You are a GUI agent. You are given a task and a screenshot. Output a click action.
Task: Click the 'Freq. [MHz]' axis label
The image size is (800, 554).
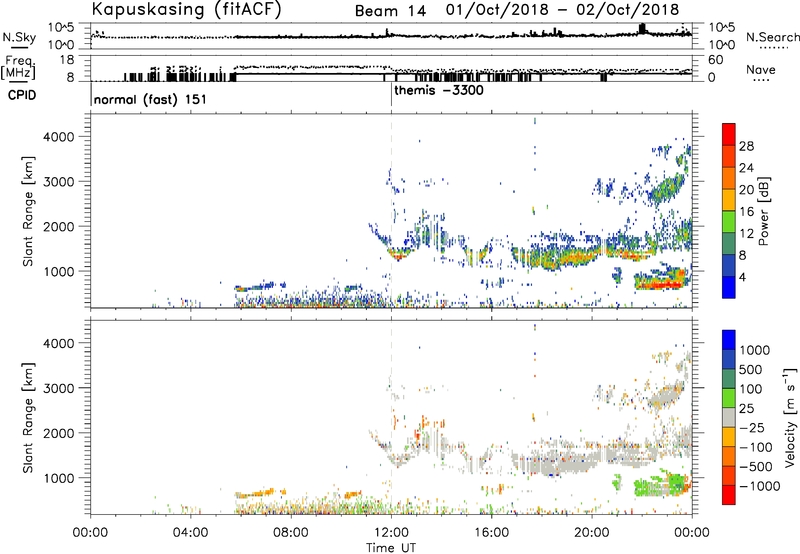pyautogui.click(x=18, y=68)
